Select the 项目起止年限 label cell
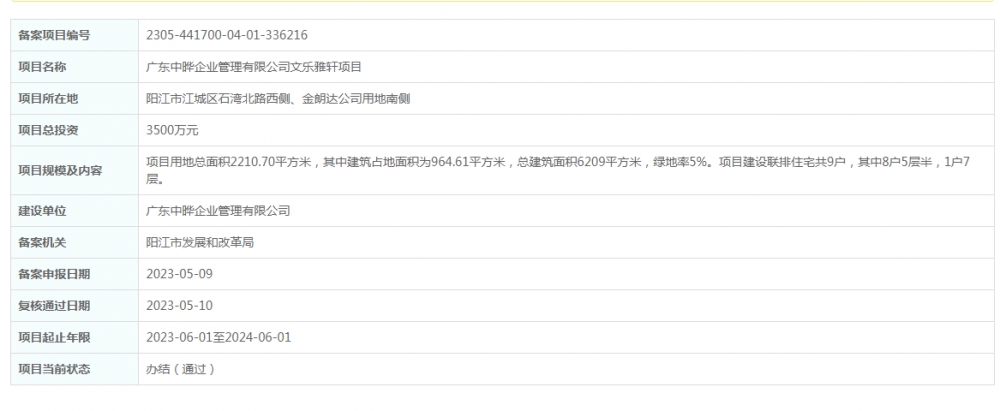This screenshot has width=1000, height=411. click(x=75, y=338)
